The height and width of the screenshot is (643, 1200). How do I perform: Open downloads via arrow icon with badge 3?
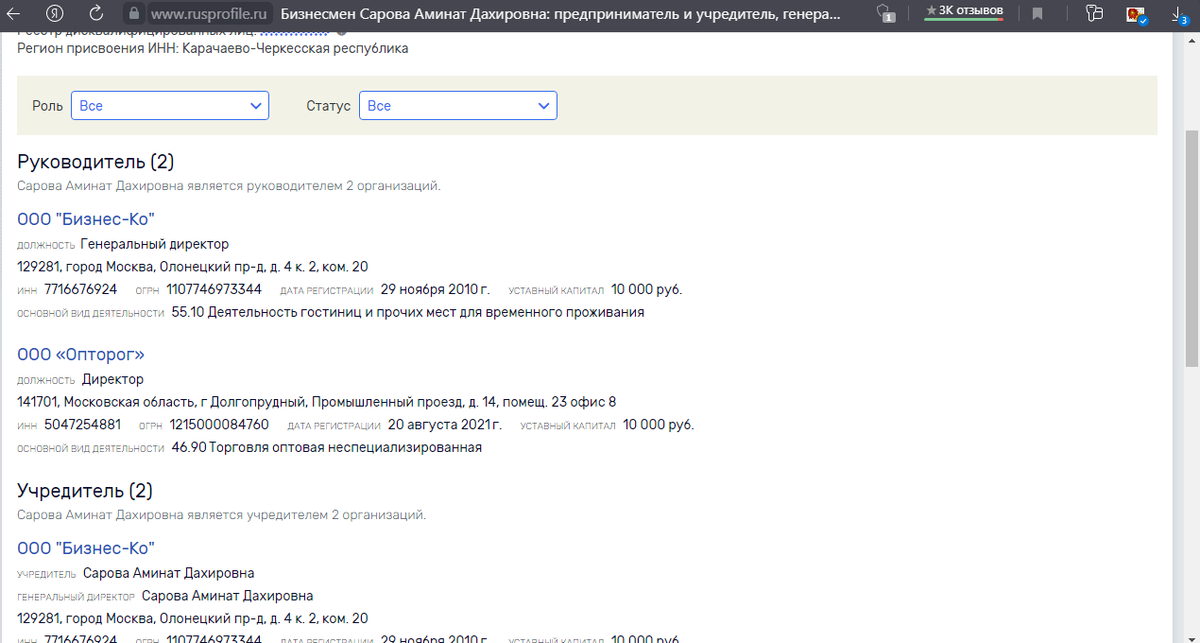[x=1178, y=13]
